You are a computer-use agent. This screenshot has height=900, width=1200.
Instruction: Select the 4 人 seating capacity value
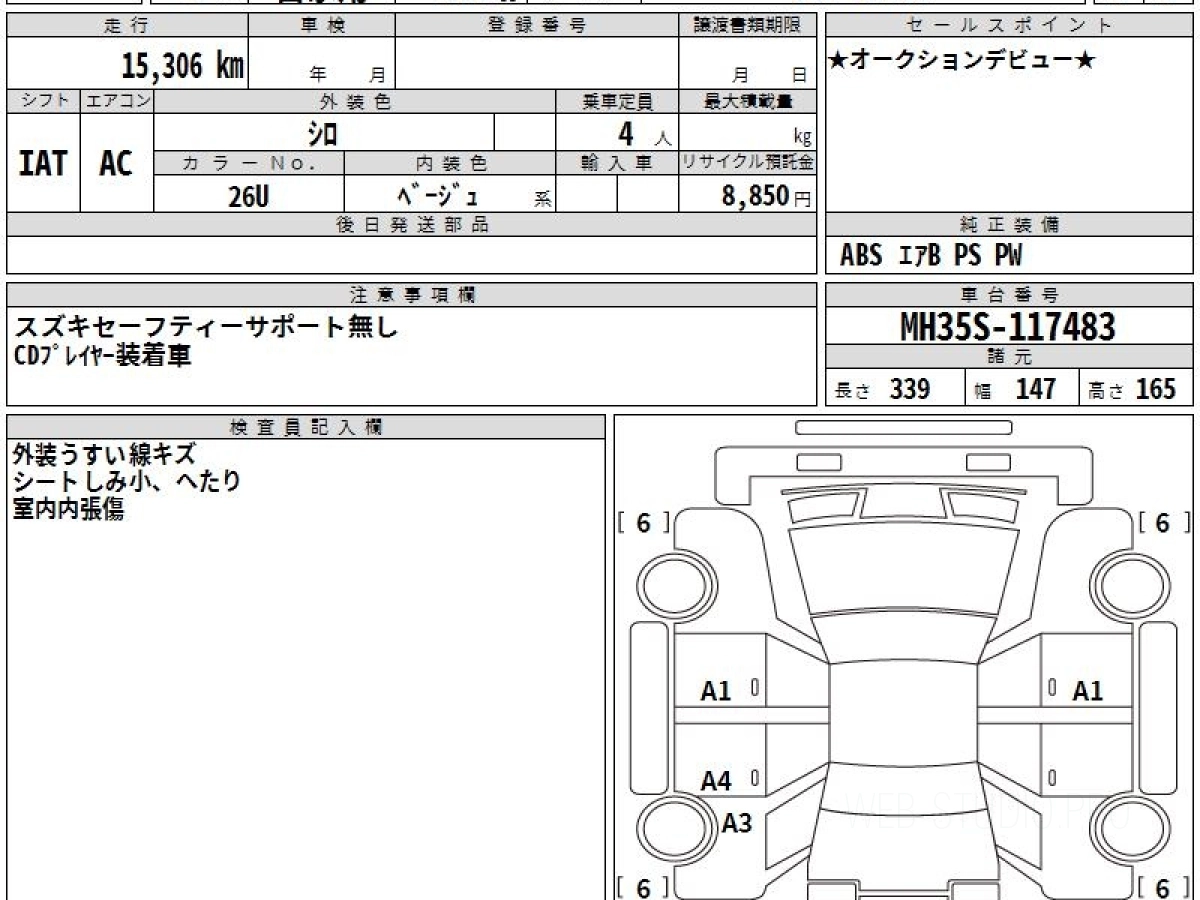coord(644,134)
